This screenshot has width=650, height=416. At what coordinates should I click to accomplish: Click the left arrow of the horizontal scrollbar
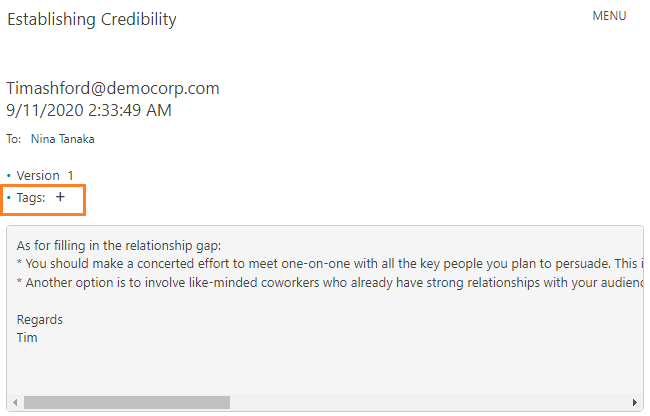15,402
